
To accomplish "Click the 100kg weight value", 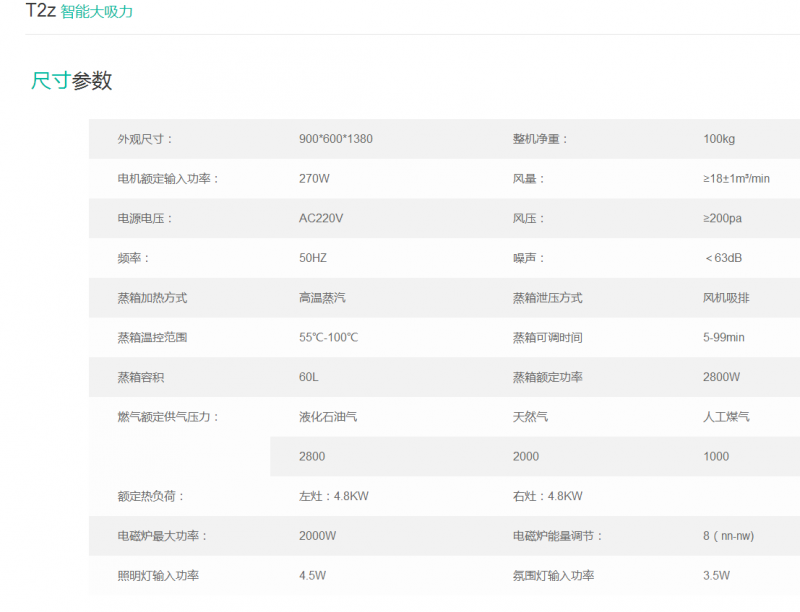I will [719, 139].
